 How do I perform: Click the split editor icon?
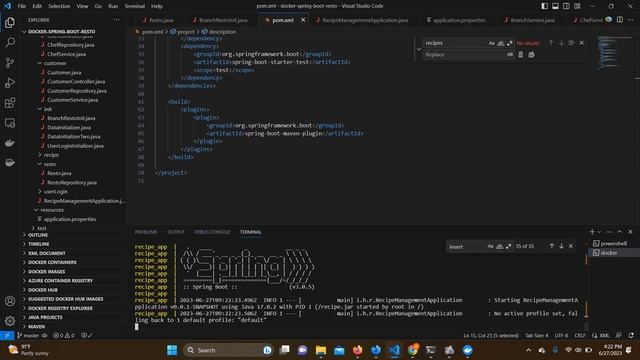620,20
